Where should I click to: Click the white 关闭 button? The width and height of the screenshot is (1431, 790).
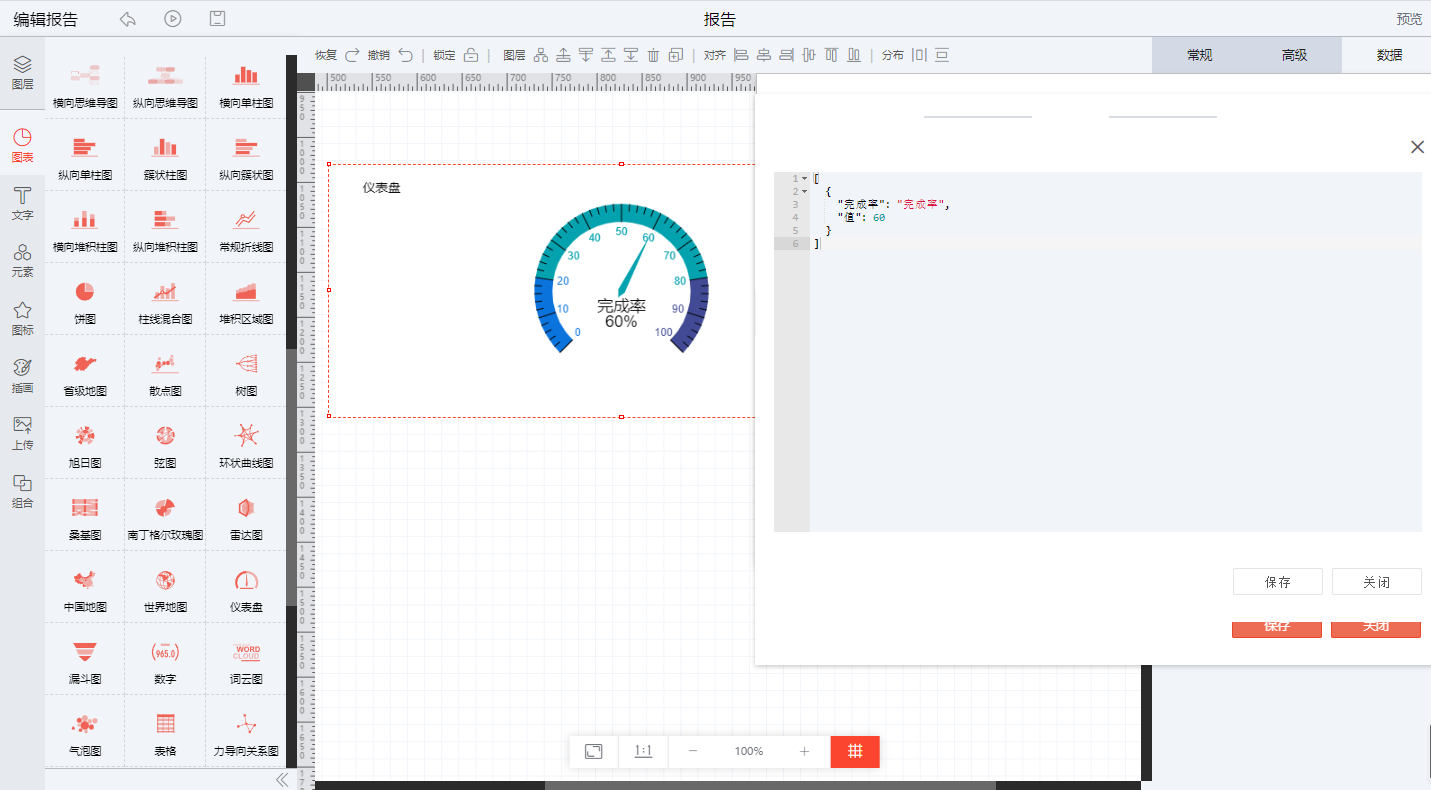tap(1376, 582)
